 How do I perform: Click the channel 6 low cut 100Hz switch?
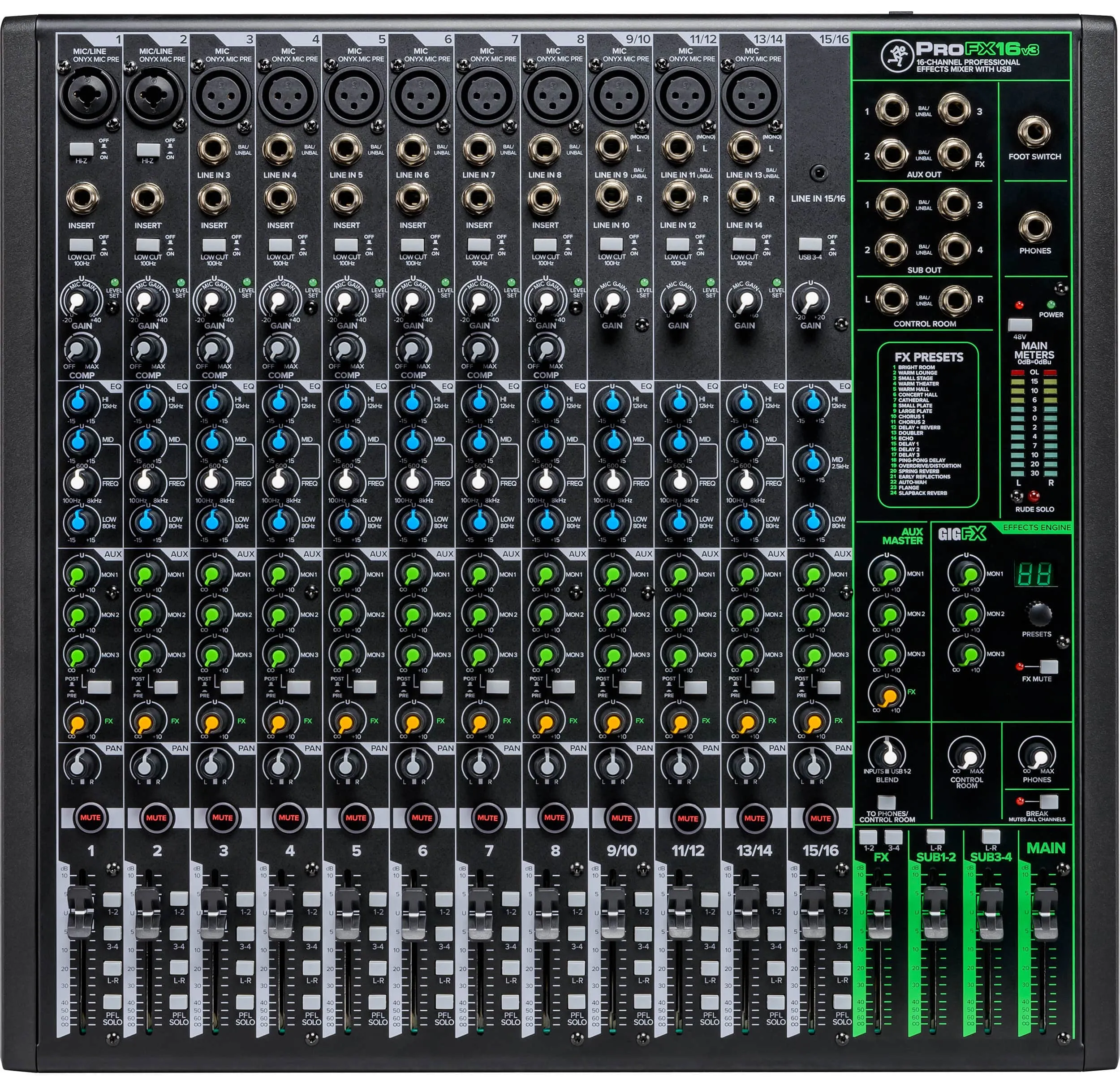[413, 245]
